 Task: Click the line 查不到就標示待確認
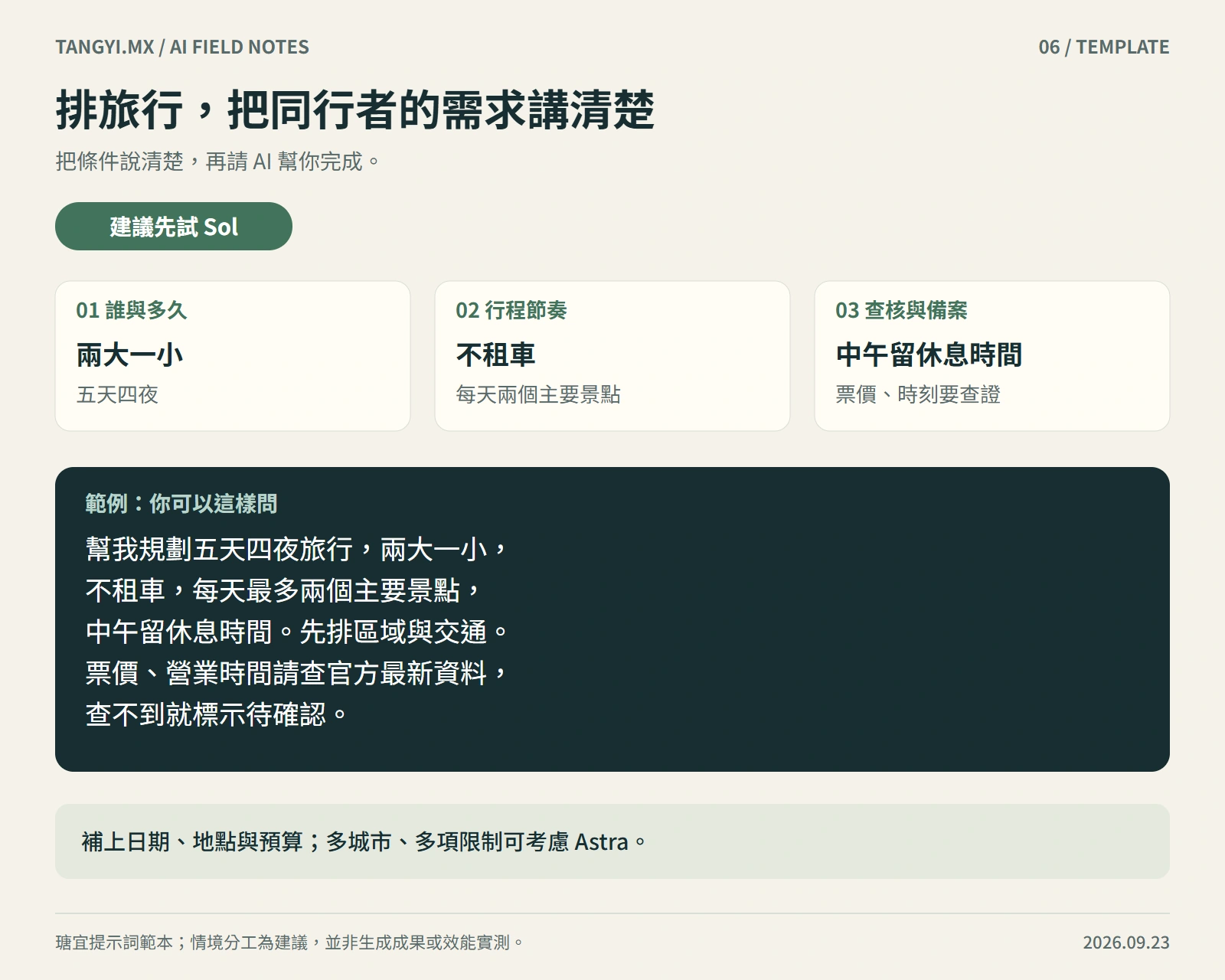coord(217,714)
